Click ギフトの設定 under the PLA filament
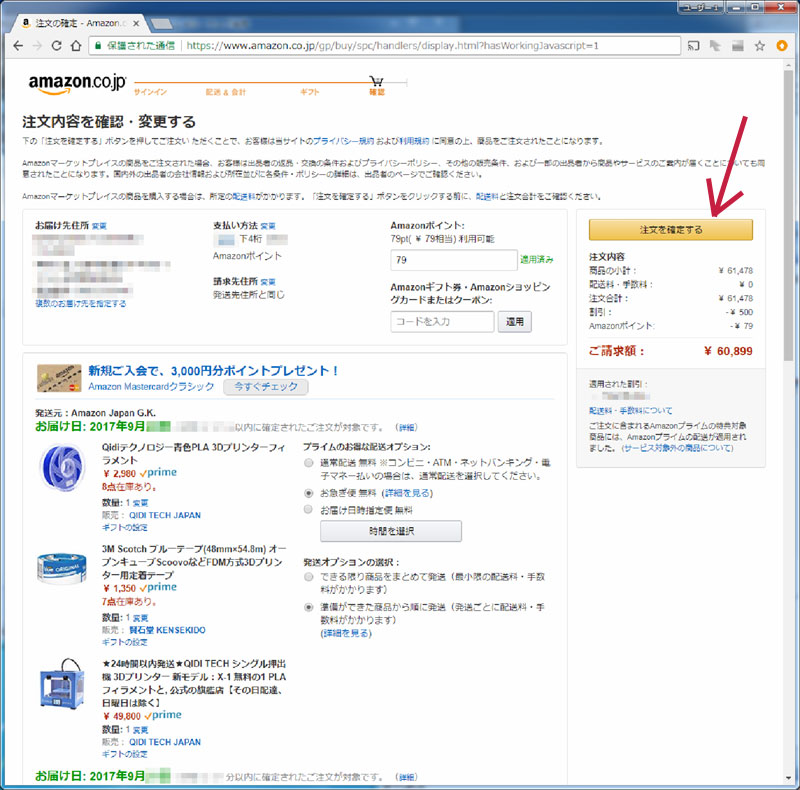The height and width of the screenshot is (790, 800). 124,528
